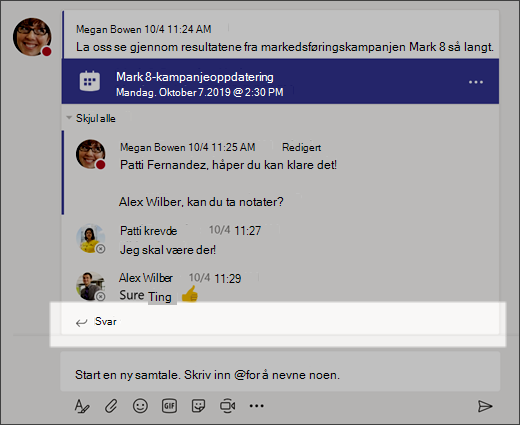The image size is (520, 425).
Task: Click the 10/4 11:29 timestamp
Action: (215, 278)
